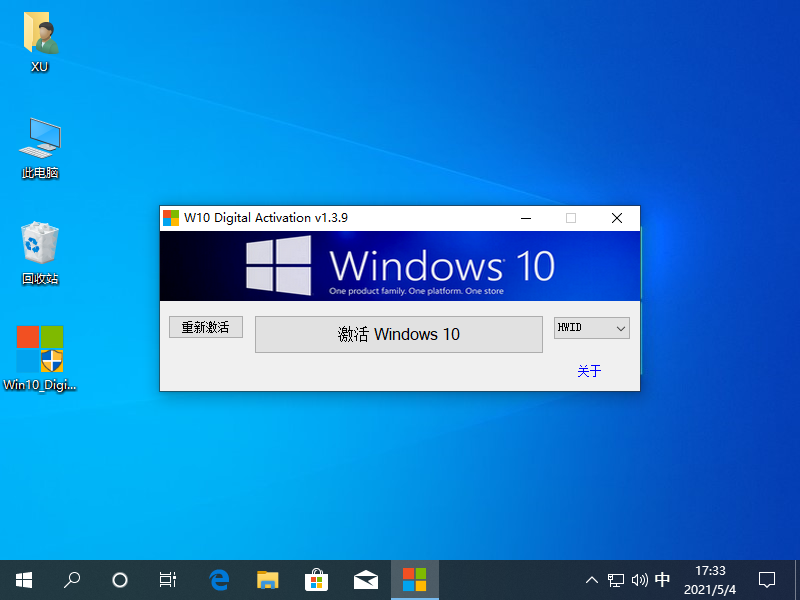Image resolution: width=800 pixels, height=600 pixels.
Task: Expand hidden icons in the system tray
Action: coord(592,580)
